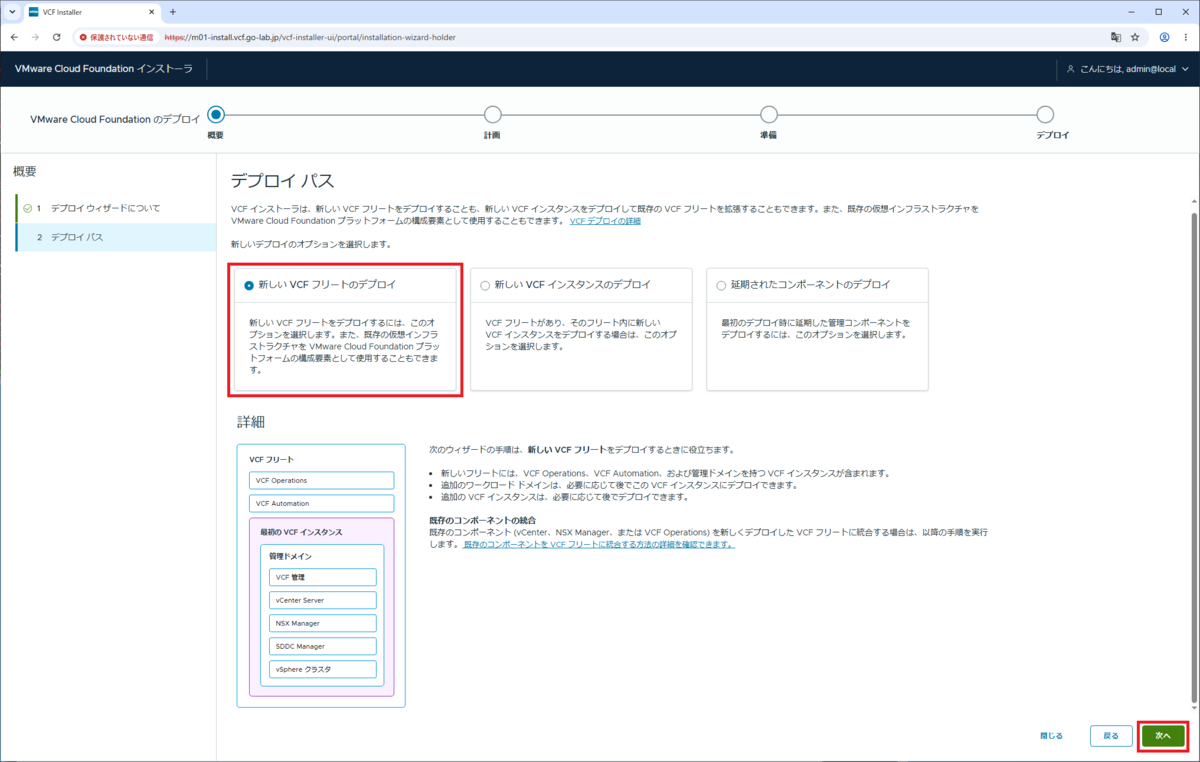The image size is (1200, 762).
Task: Click the 準備 wizard step circle
Action: click(x=768, y=115)
